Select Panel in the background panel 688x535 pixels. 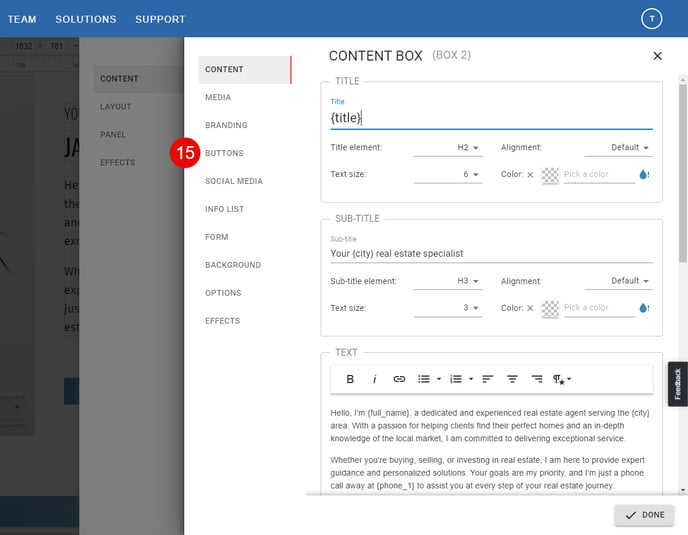point(113,134)
